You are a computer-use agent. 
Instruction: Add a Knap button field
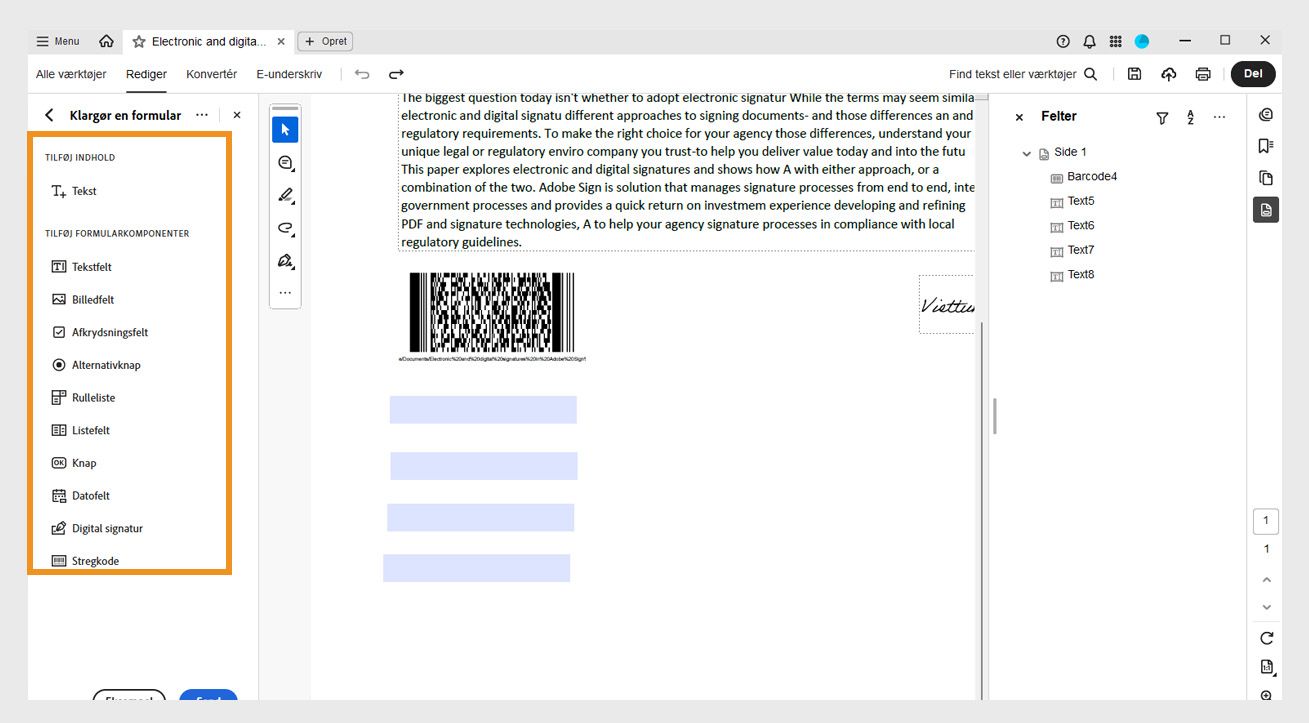pos(74,463)
